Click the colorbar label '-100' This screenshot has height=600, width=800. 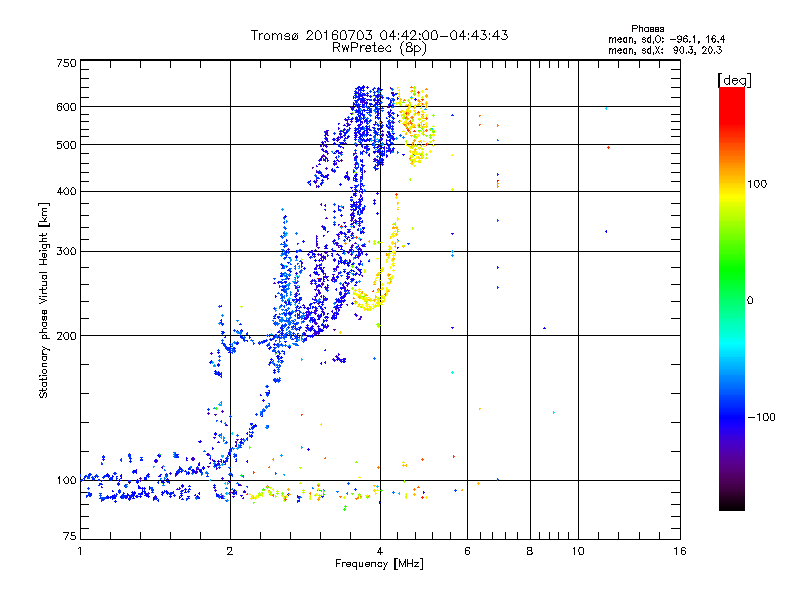(x=761, y=417)
